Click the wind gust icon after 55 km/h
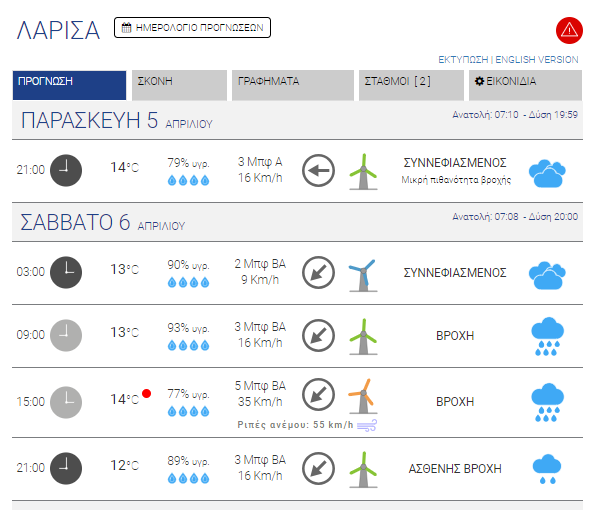The image size is (600, 510). coord(367,425)
